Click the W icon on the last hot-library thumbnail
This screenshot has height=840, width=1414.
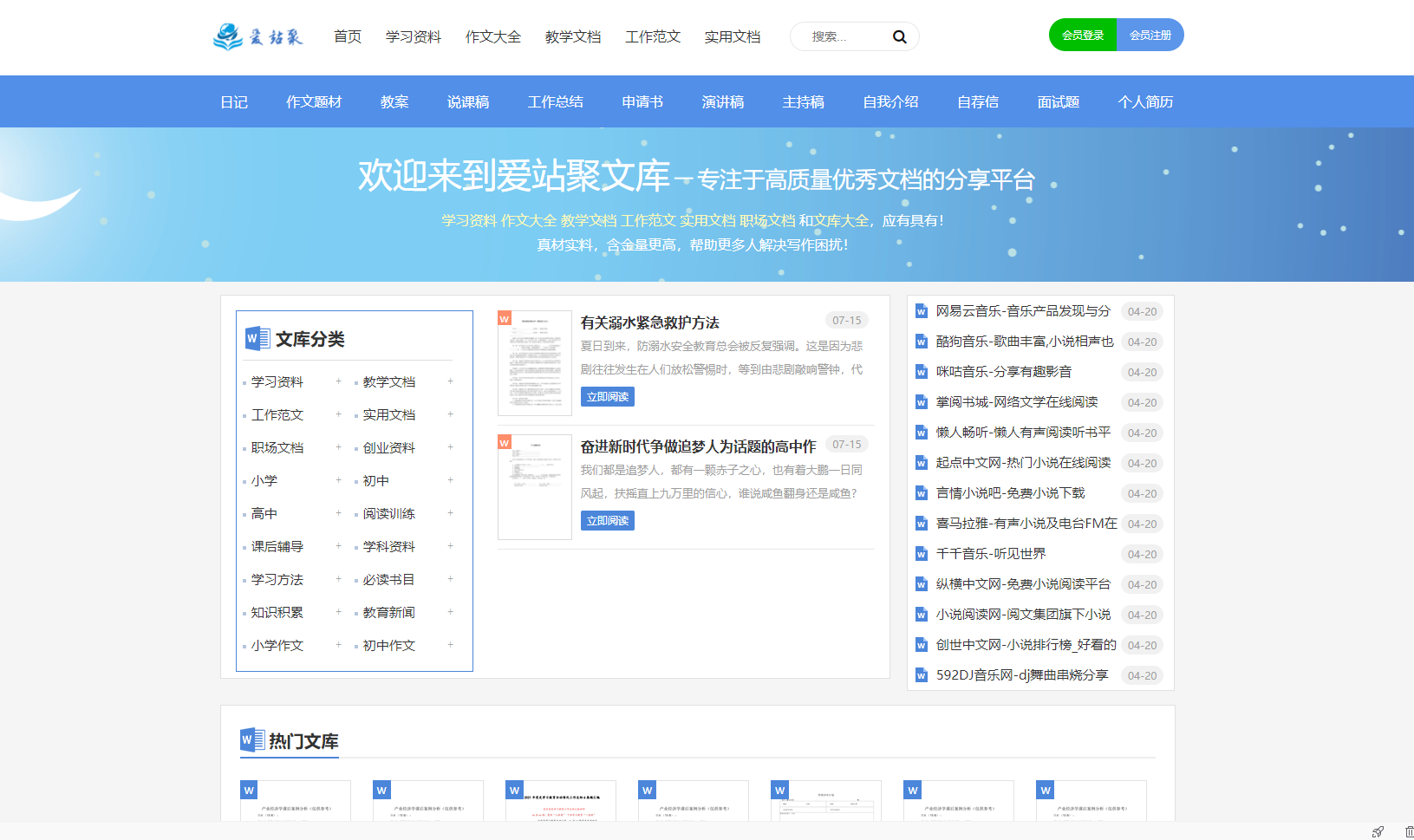(x=1045, y=790)
